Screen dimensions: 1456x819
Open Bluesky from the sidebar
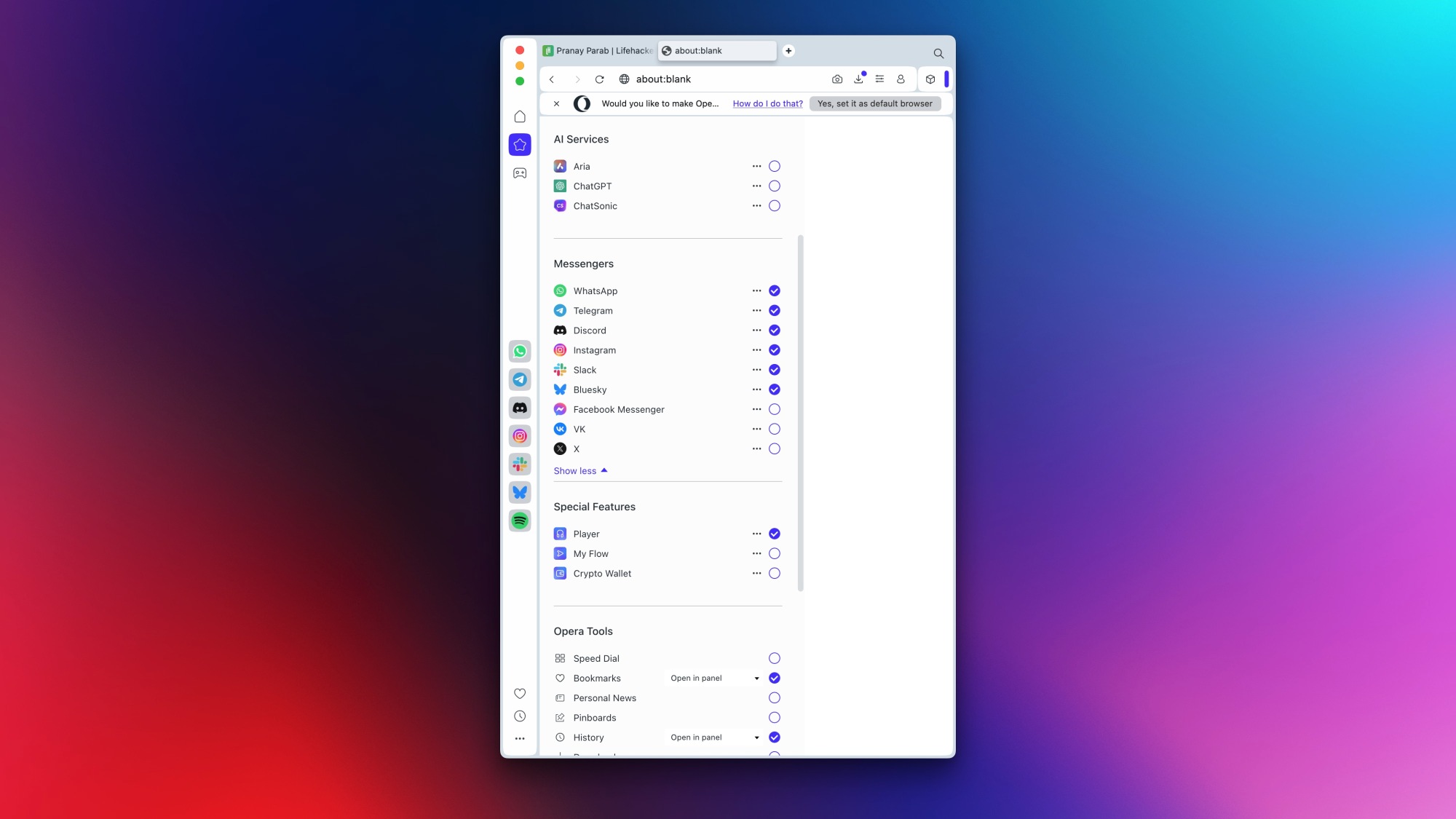(520, 492)
